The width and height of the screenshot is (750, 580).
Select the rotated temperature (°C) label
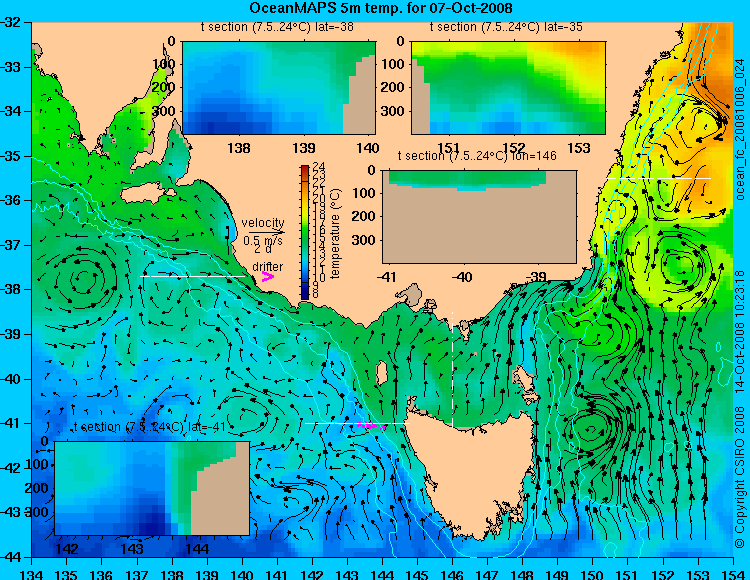point(335,233)
